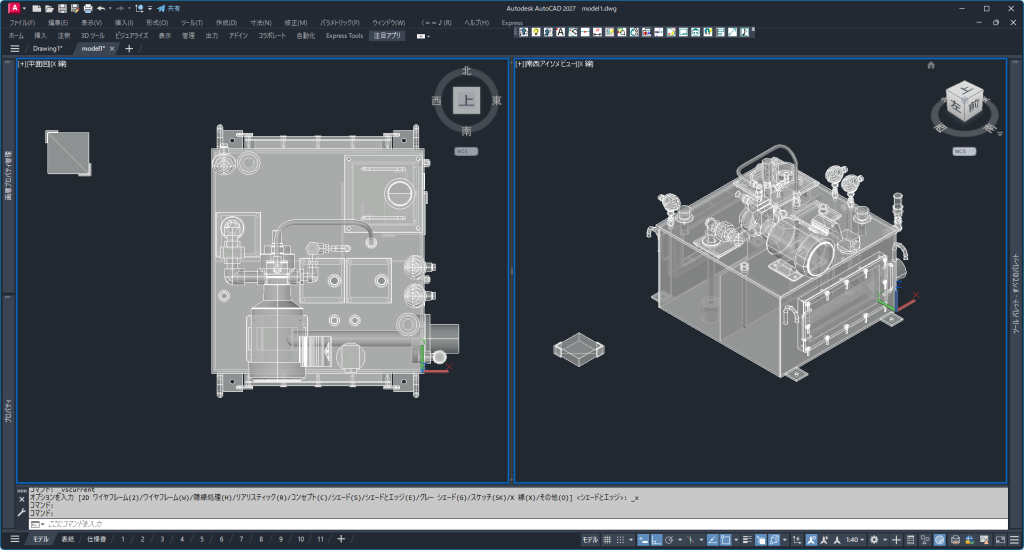Click the command line input field
Screen dimensions: 1024x550
point(300,524)
